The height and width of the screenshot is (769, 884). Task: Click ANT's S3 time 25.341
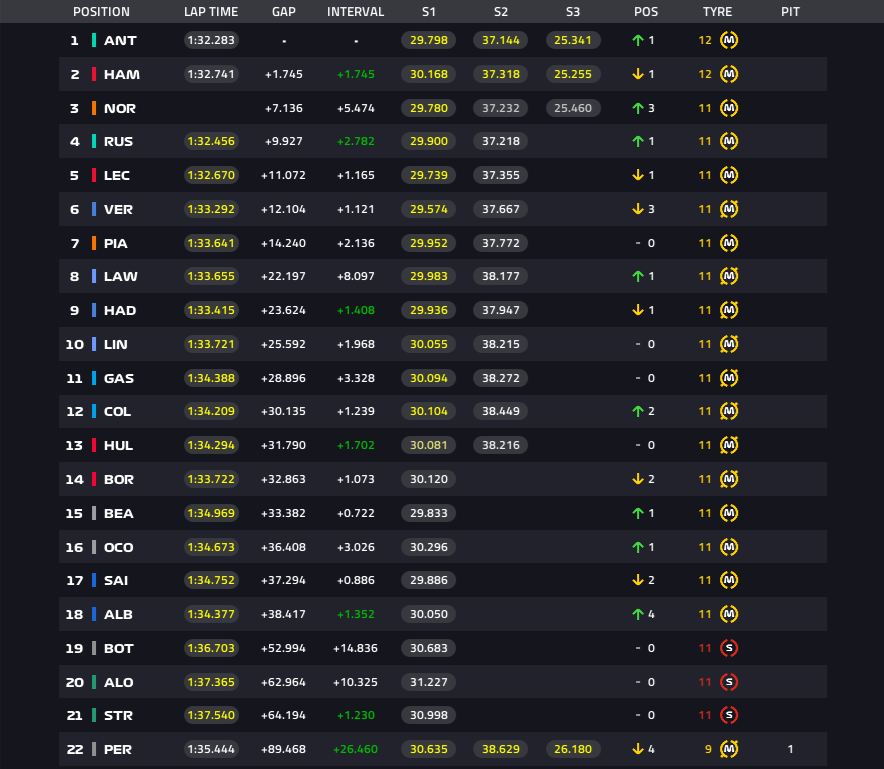tap(573, 40)
